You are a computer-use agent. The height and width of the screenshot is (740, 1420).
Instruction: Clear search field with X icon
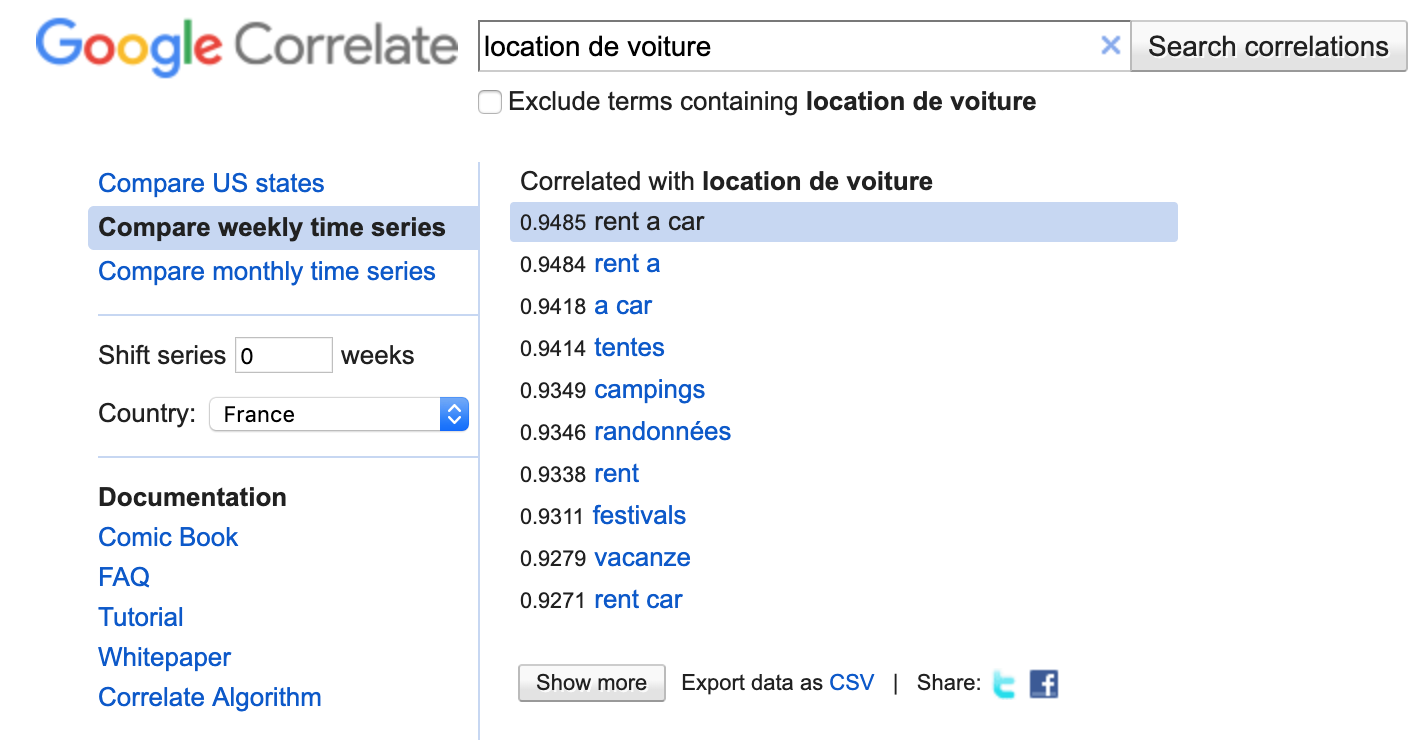1110,45
